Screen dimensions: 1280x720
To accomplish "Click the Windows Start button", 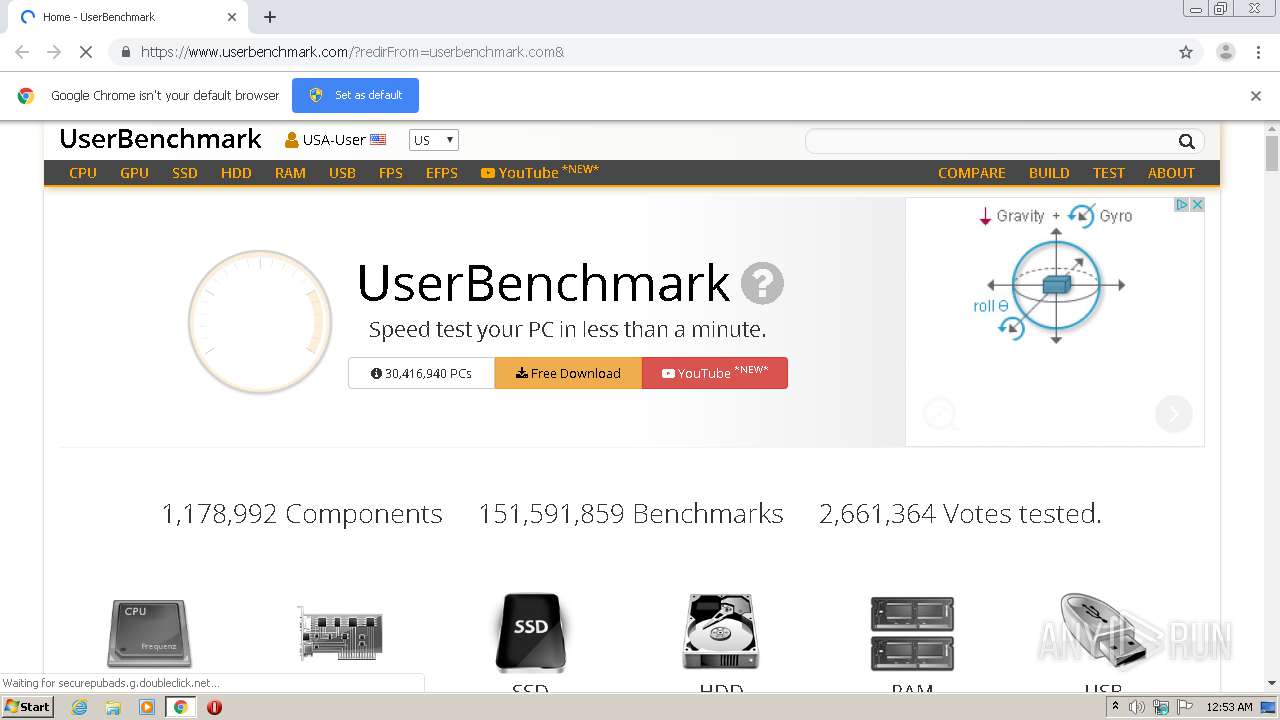I will point(28,707).
